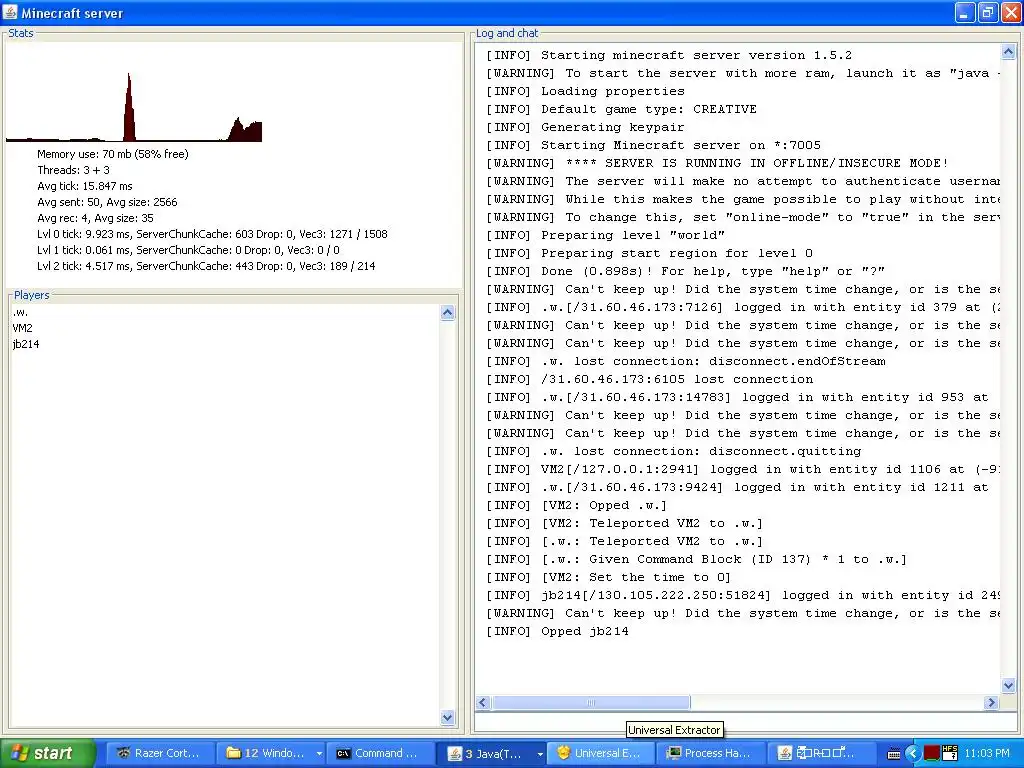This screenshot has height=768, width=1024.
Task: Click log line '.w. lost connection: disconnect.endOfStream'
Action: point(686,361)
